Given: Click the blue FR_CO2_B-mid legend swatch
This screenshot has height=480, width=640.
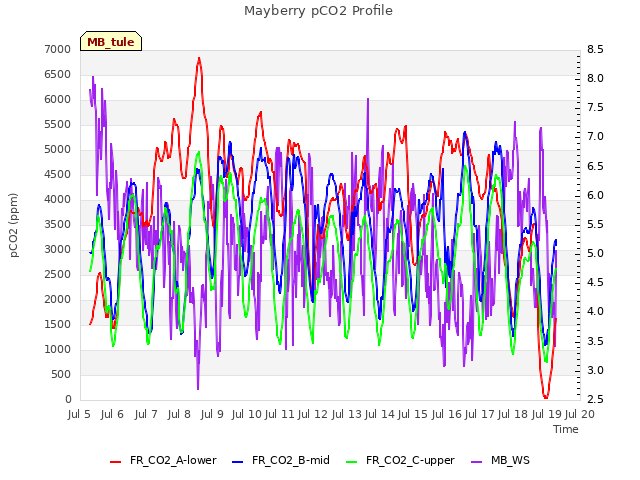Looking at the screenshot, I should [x=238, y=462].
